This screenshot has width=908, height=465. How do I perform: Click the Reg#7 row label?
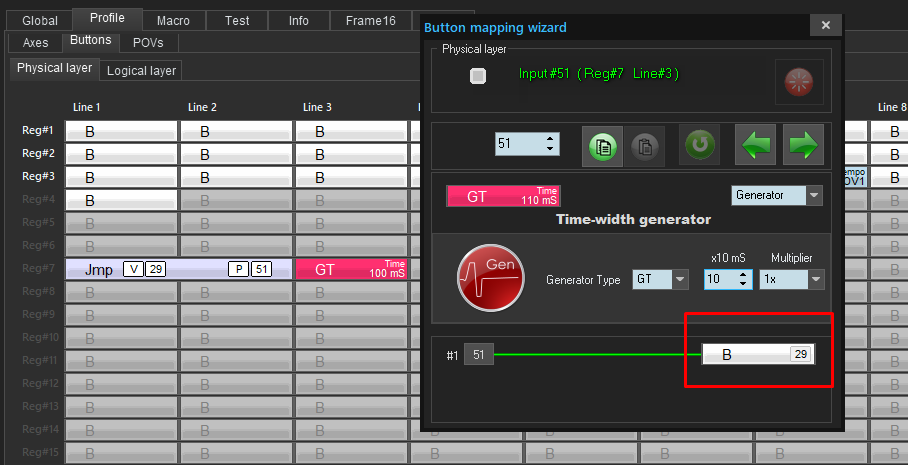(38, 268)
